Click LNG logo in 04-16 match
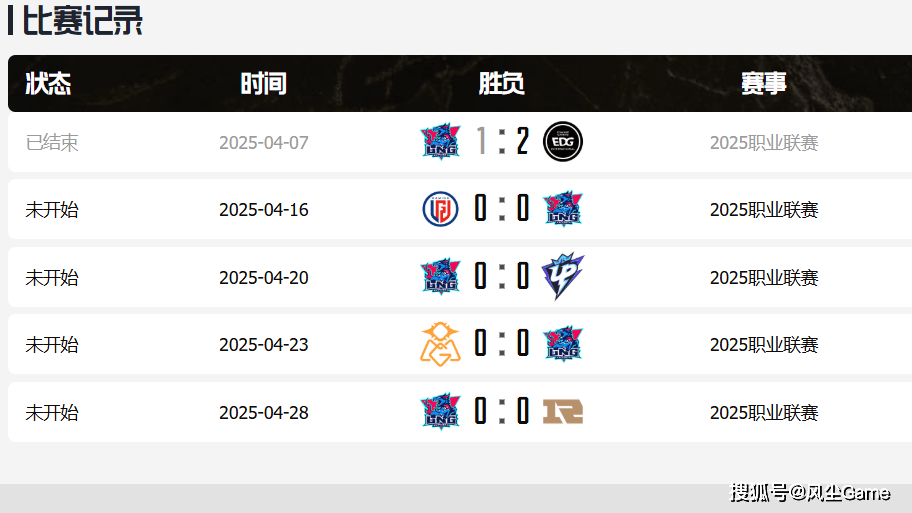Screen dimensions: 912x513 coord(562,209)
